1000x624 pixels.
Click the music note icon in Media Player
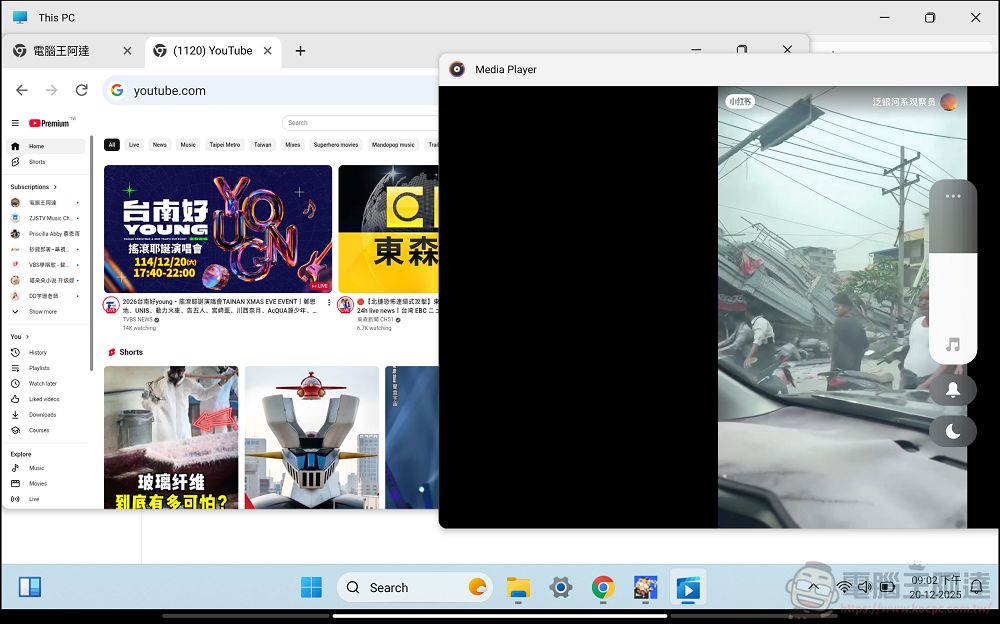[953, 345]
